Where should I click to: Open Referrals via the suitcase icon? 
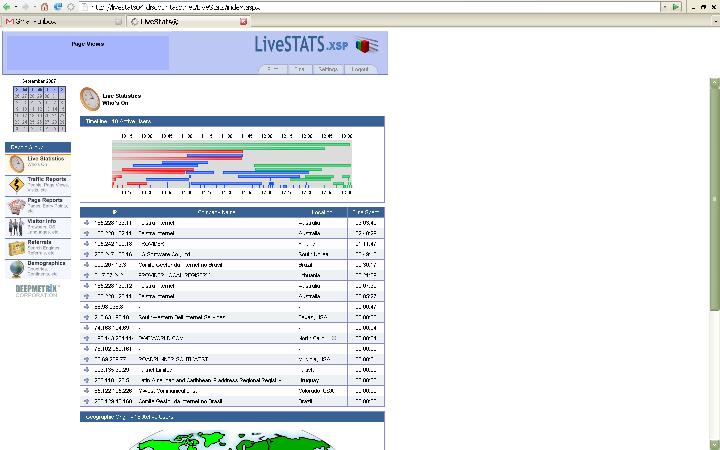pos(17,248)
